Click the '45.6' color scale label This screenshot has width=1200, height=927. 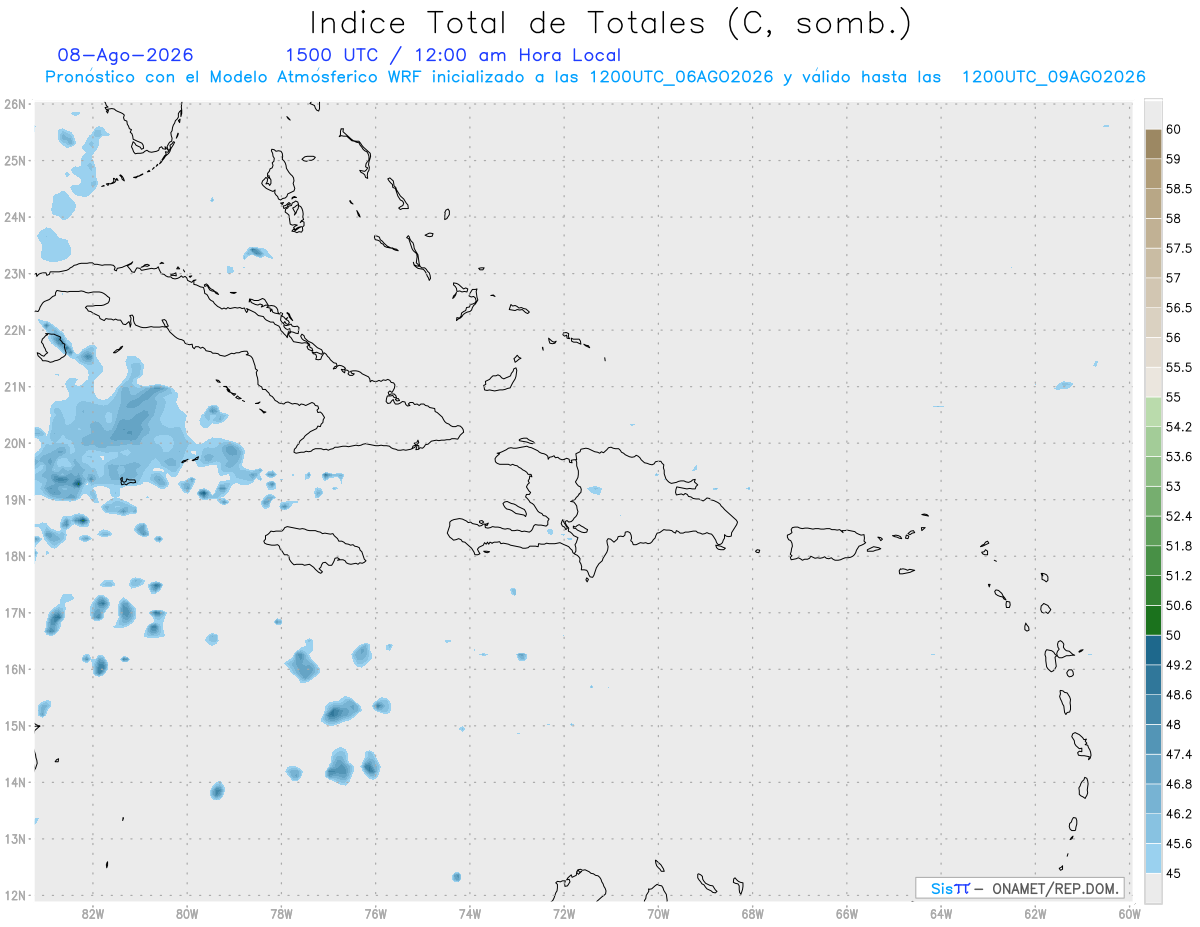tap(1180, 844)
